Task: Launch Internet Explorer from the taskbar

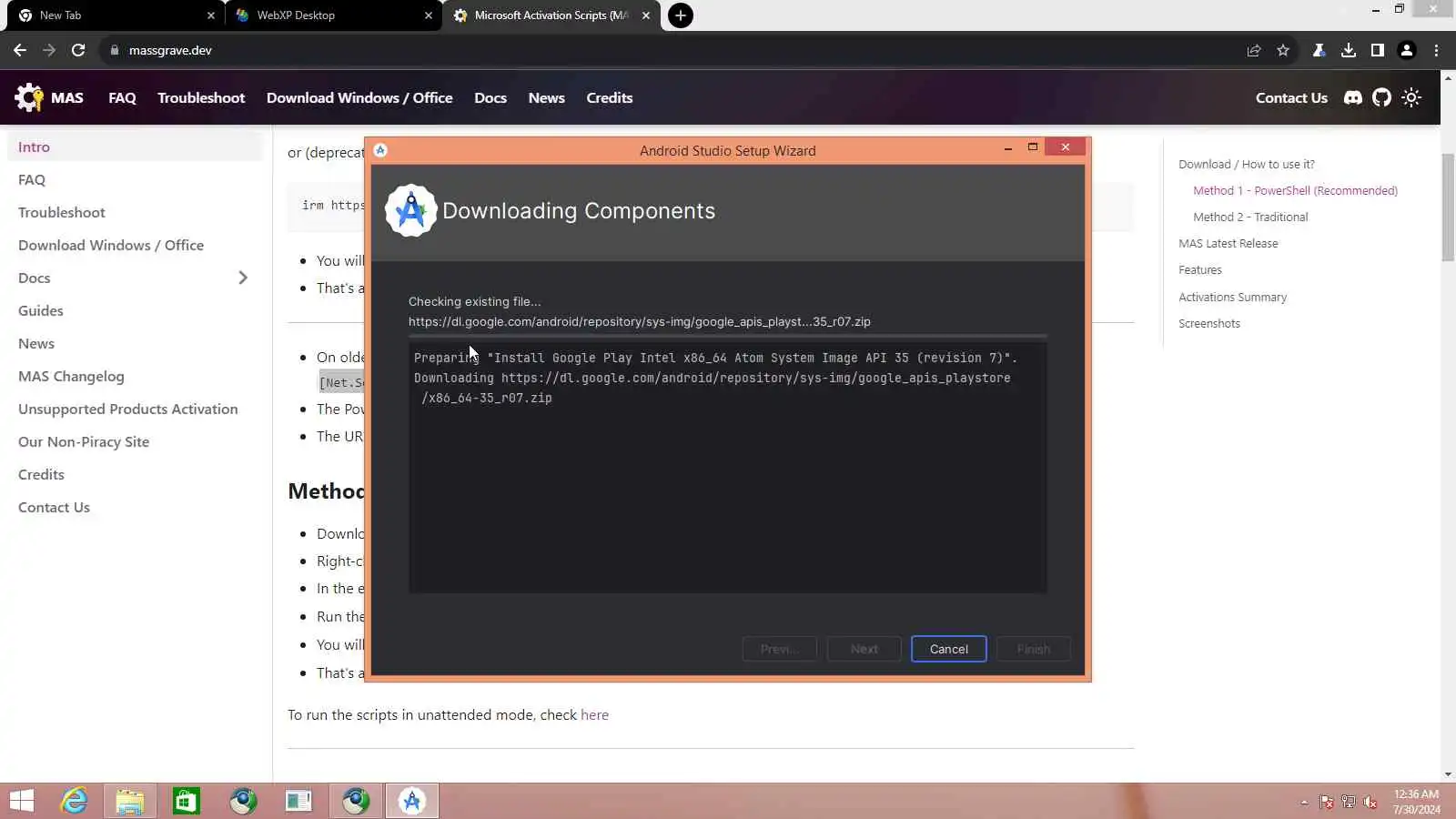Action: tap(74, 801)
